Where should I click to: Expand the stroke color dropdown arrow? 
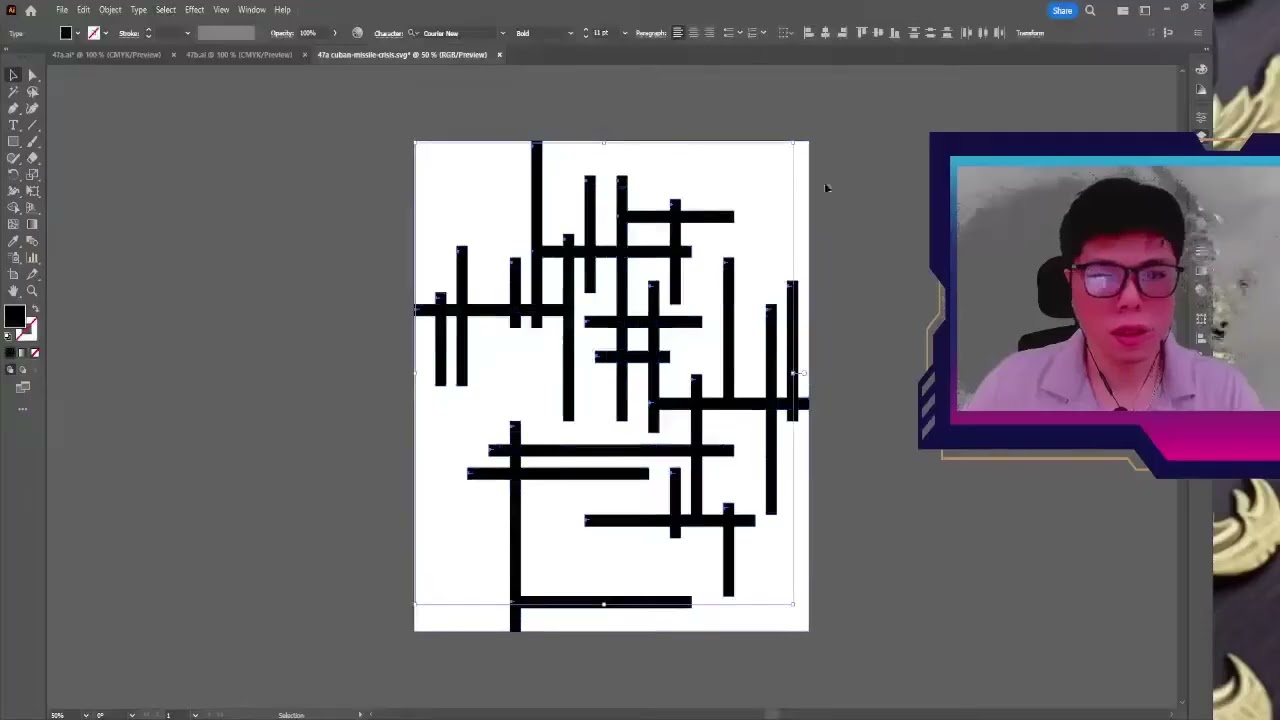[x=106, y=33]
